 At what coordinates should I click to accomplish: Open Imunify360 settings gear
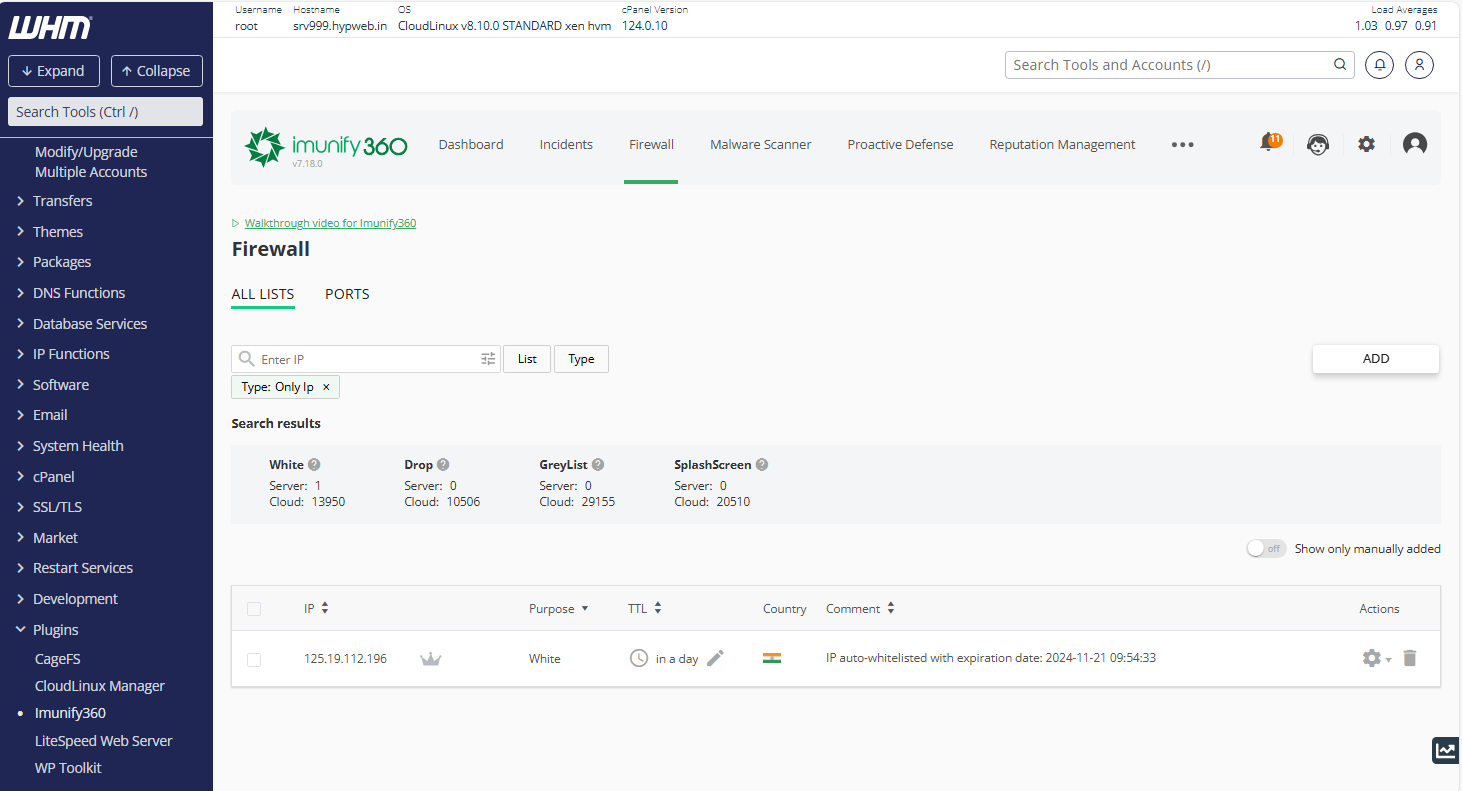tap(1366, 144)
